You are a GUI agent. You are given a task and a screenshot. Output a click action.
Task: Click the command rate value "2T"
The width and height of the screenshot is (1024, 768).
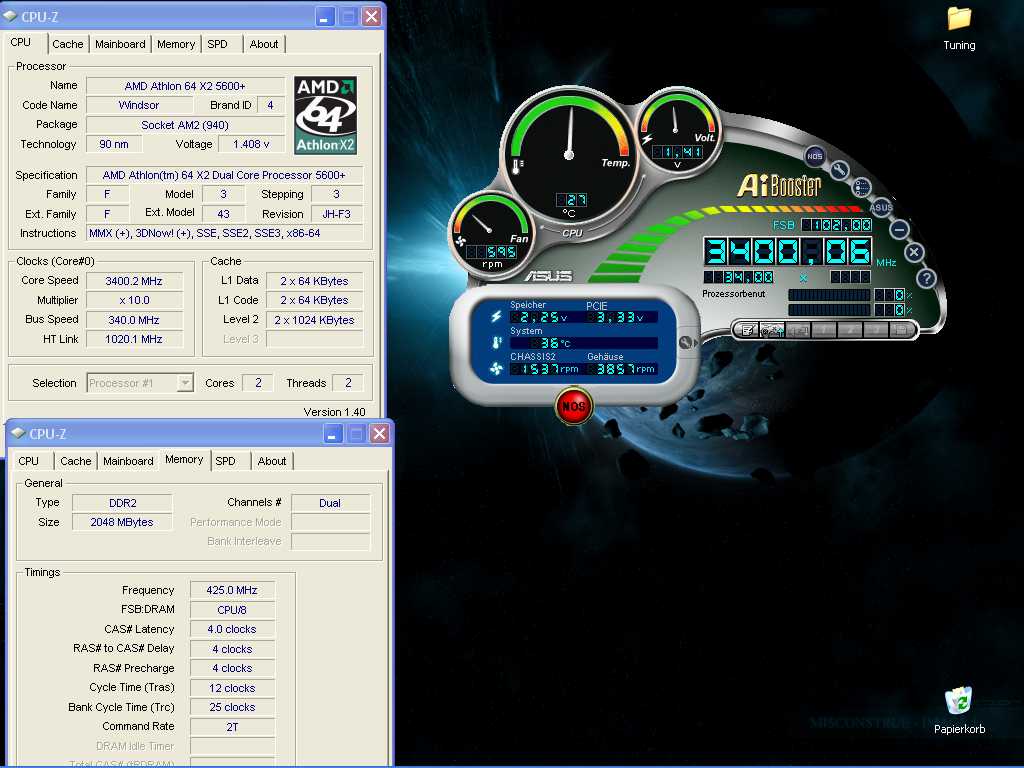tap(232, 726)
